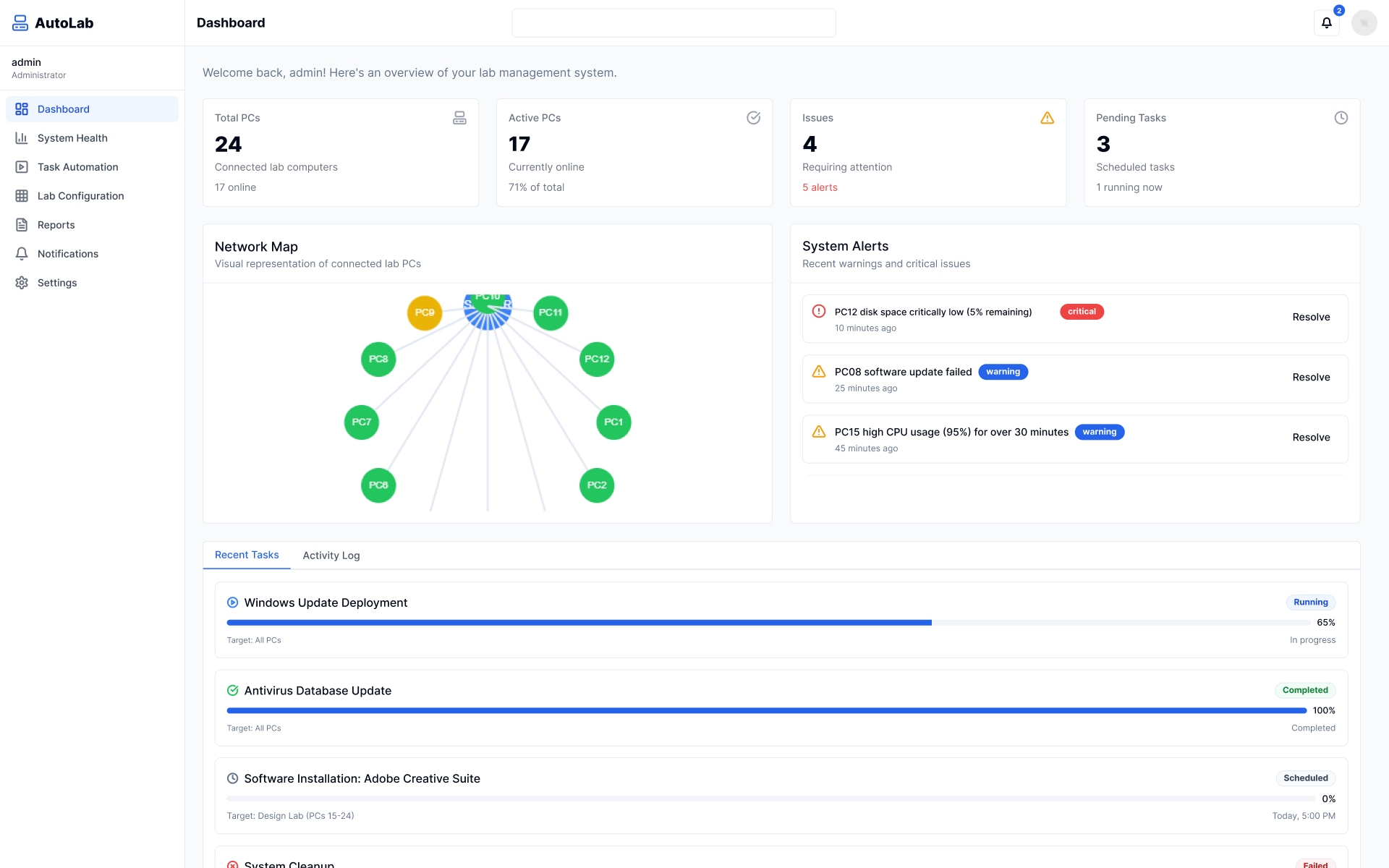Select the Recent Tasks tab

point(247,555)
